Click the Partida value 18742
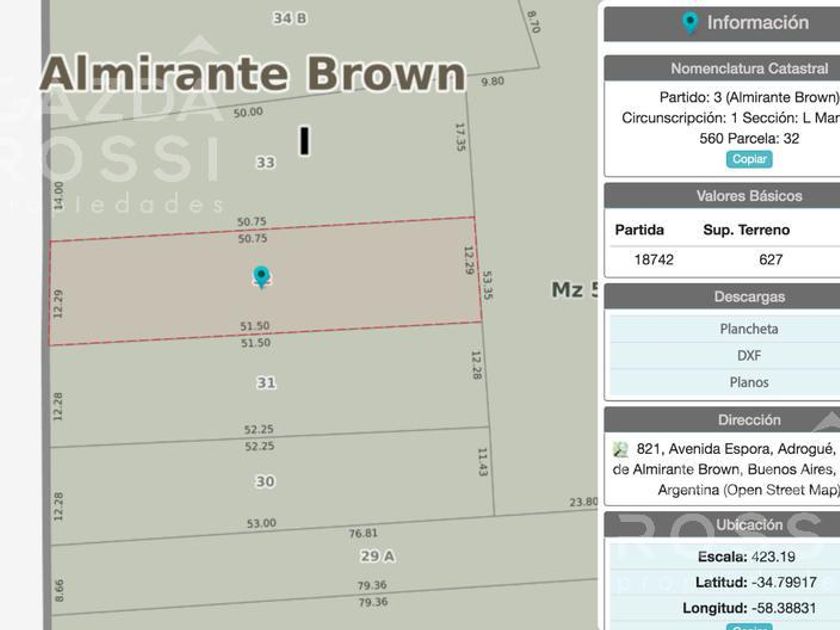The height and width of the screenshot is (630, 840). coord(654,259)
